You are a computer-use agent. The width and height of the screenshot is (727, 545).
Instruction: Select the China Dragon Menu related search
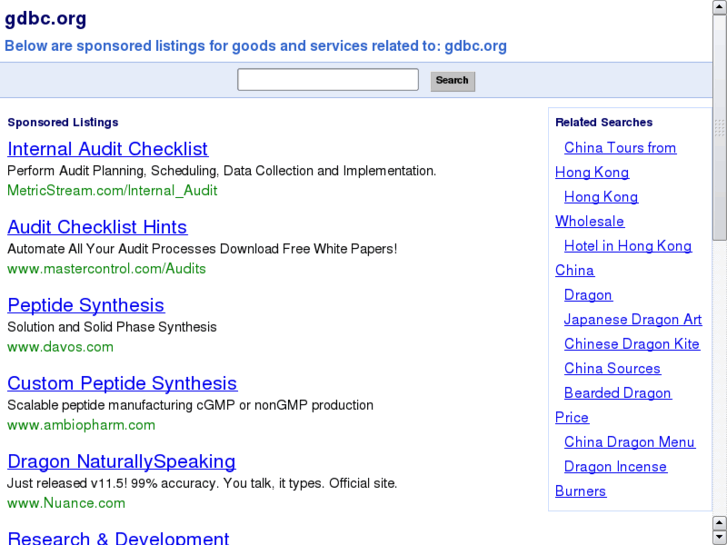629,442
